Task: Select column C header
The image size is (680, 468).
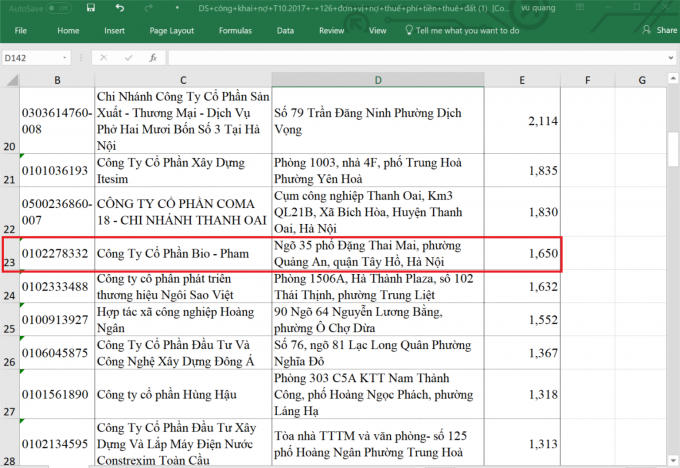Action: pos(183,80)
